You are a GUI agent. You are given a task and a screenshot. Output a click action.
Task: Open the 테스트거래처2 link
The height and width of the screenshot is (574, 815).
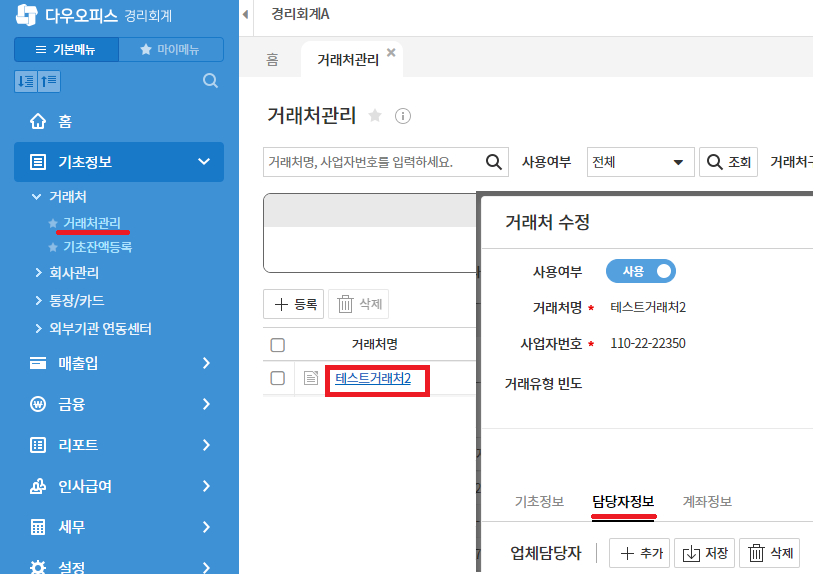[373, 378]
